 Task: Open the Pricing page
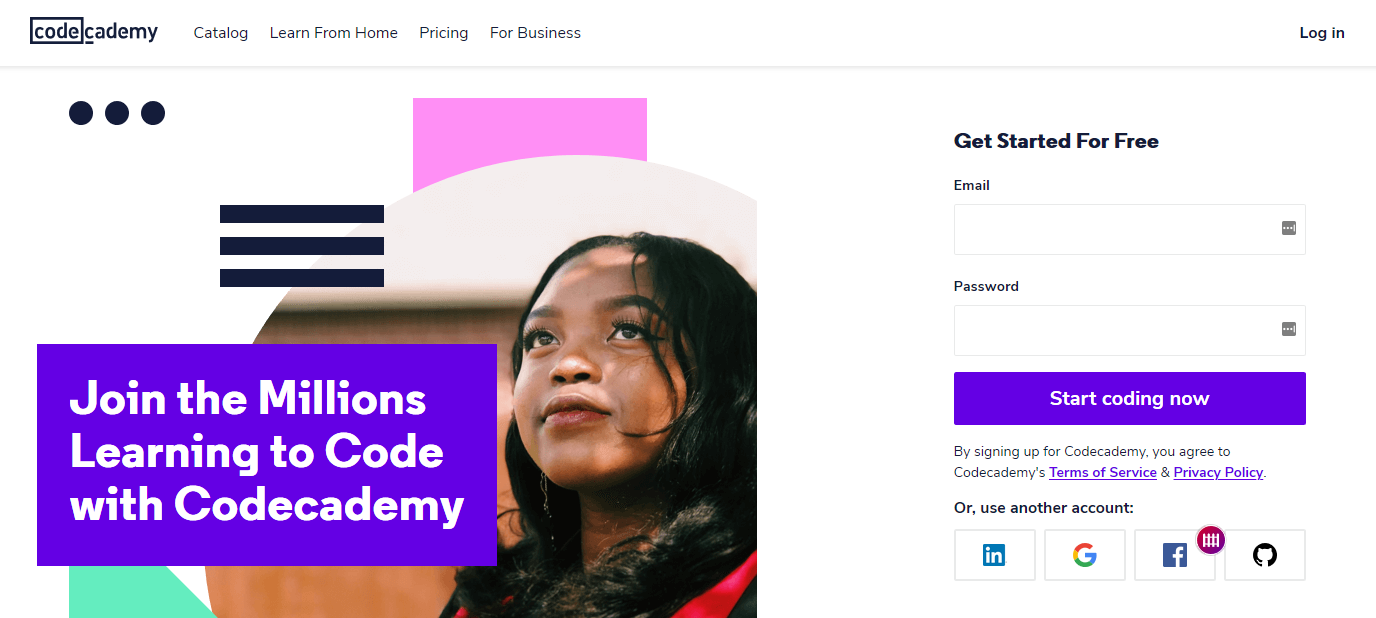[444, 33]
